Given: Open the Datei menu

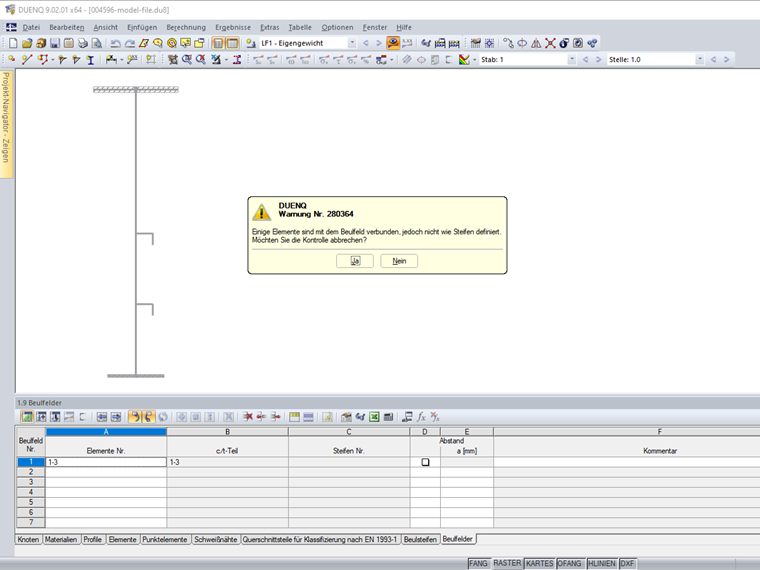Looking at the screenshot, I should coord(31,28).
